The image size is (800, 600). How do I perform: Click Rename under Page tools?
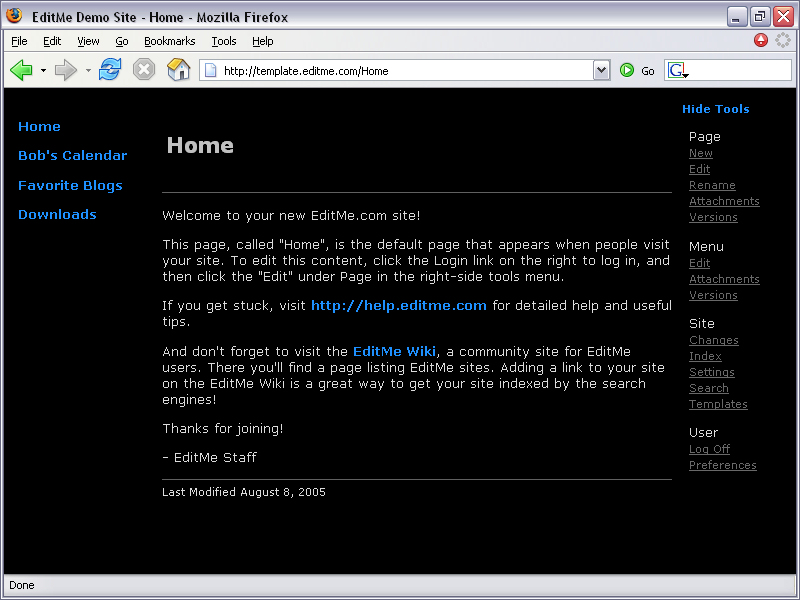tap(712, 185)
